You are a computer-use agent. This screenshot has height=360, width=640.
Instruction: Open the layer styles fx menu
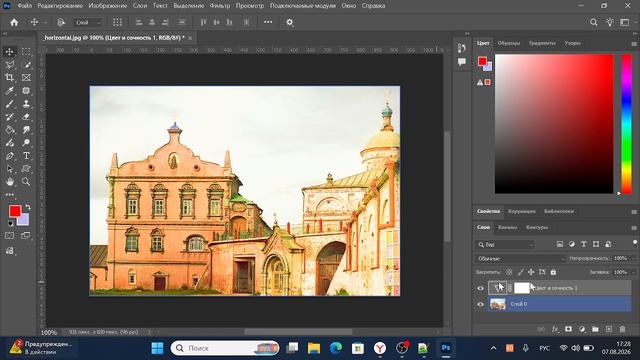click(x=555, y=329)
